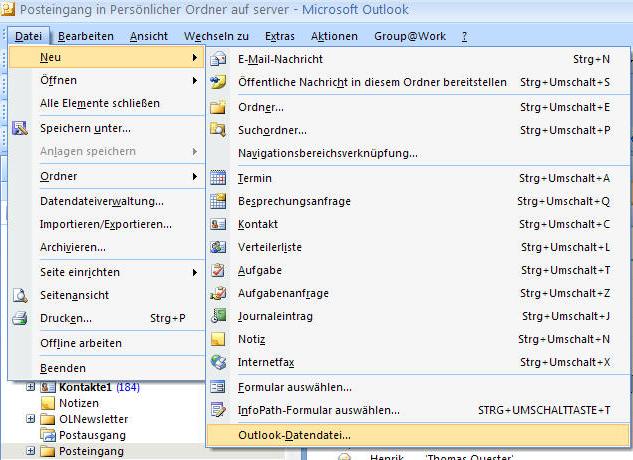633x460 pixels.
Task: Choose Outlook-Datendatei... entry
Action: coord(418,435)
